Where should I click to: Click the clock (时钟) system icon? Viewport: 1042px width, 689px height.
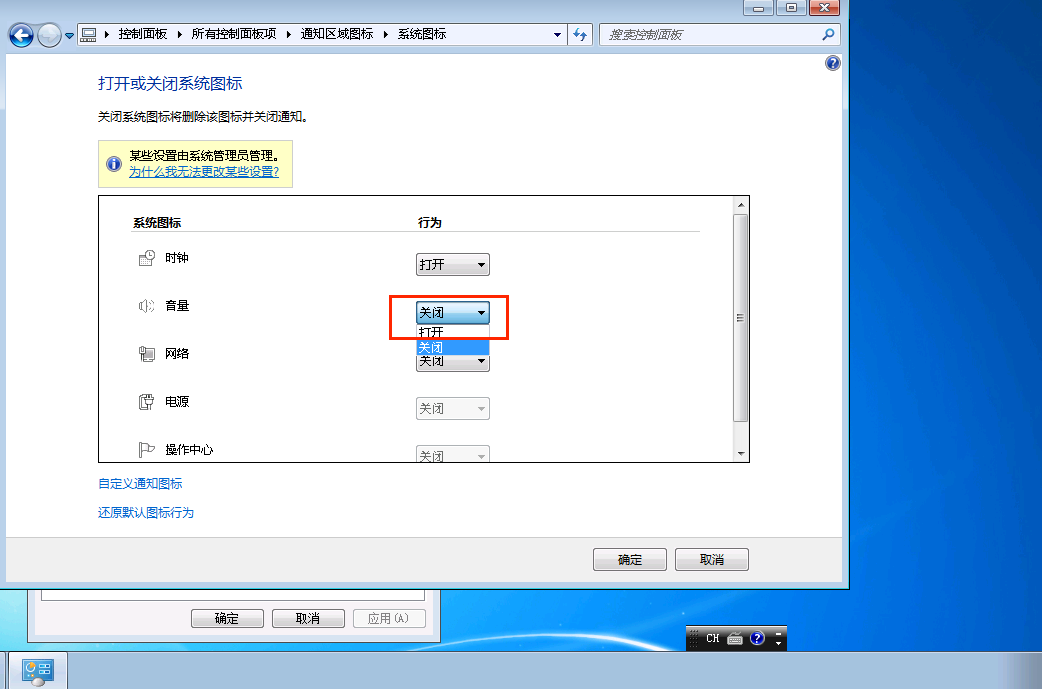(146, 258)
